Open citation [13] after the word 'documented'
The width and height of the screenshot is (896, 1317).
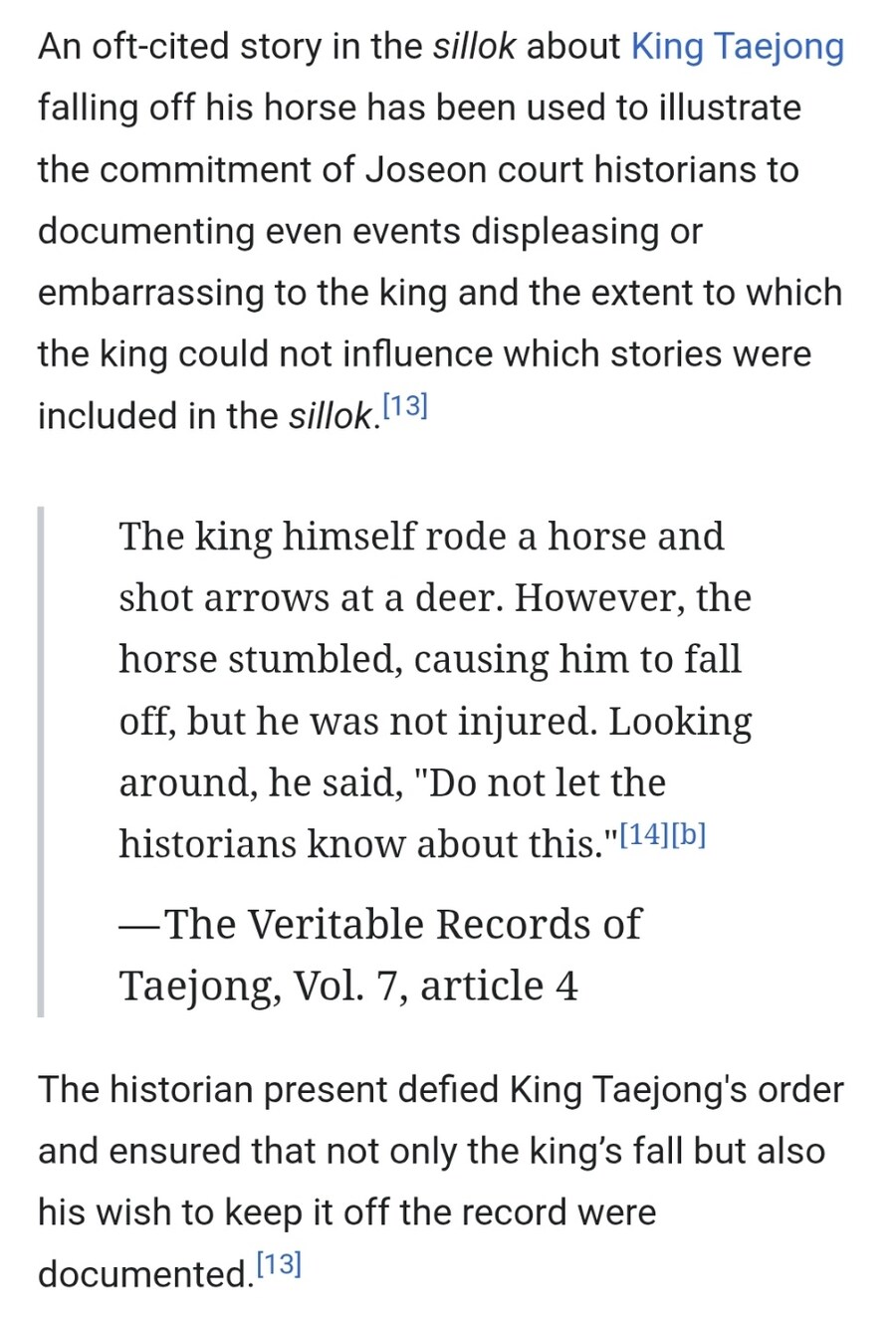pos(279,1264)
